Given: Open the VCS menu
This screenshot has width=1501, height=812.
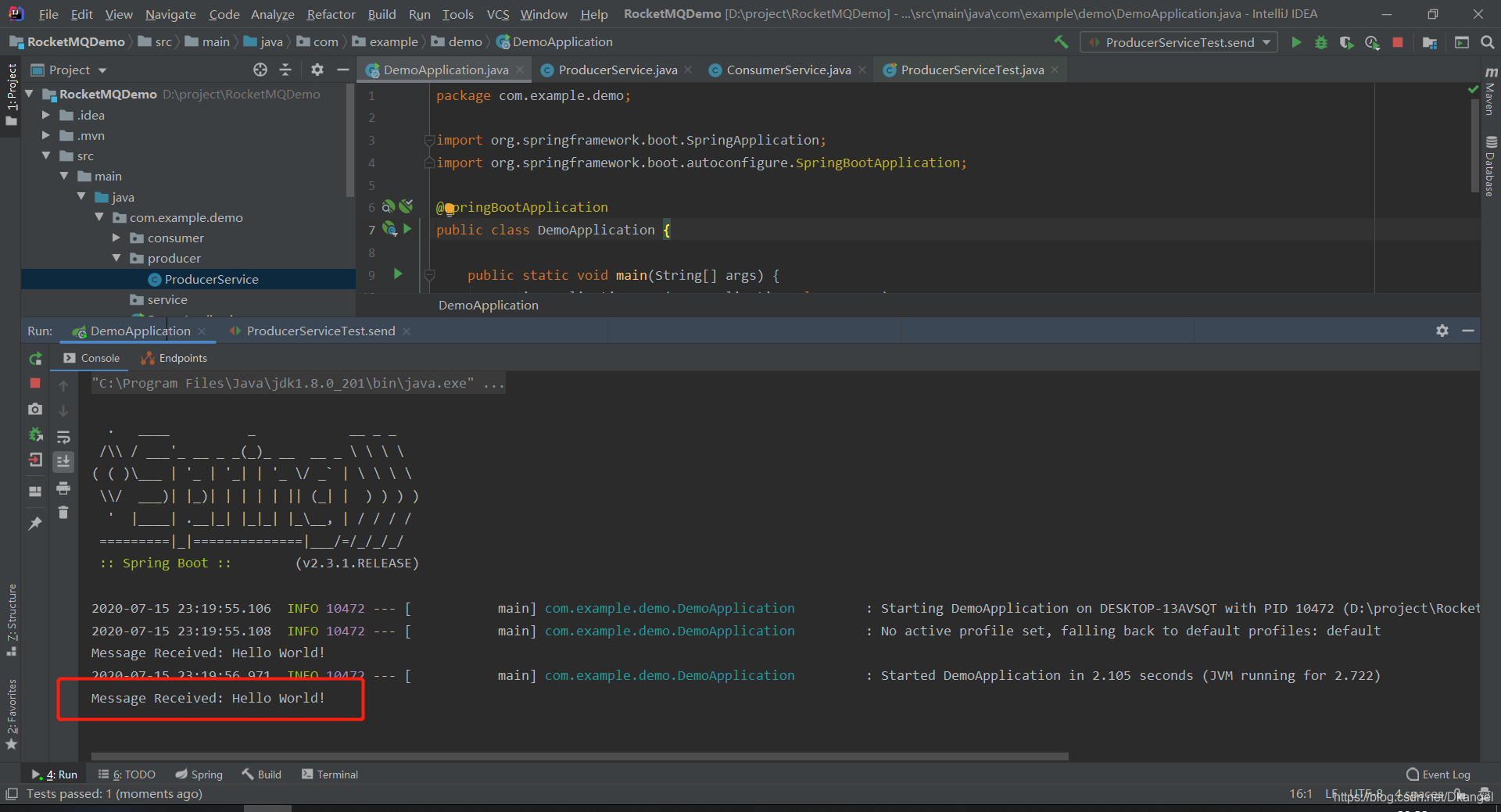Looking at the screenshot, I should [498, 14].
